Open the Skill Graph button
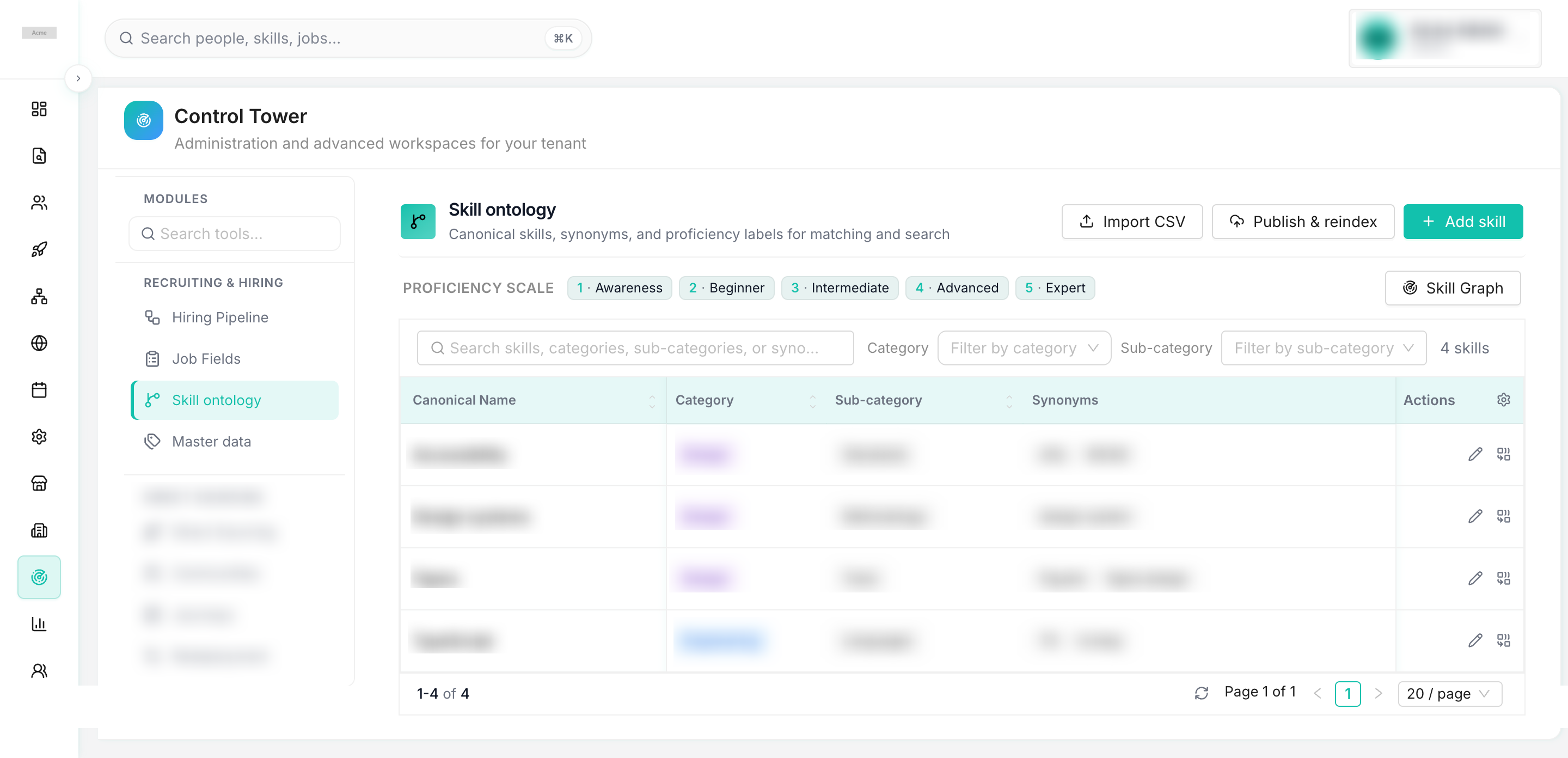This screenshot has height=758, width=1568. [x=1453, y=288]
